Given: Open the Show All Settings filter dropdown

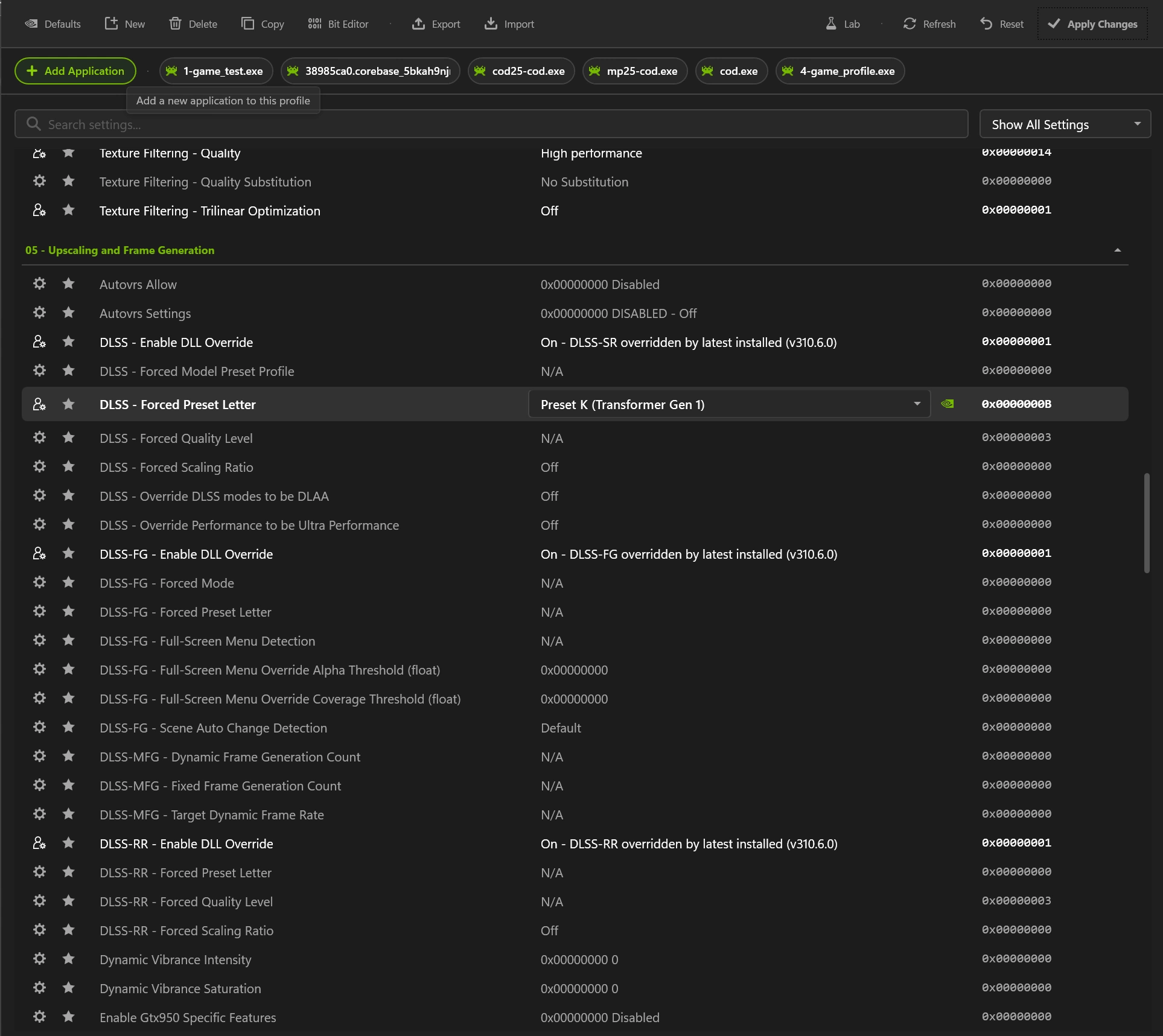Looking at the screenshot, I should 1065,124.
